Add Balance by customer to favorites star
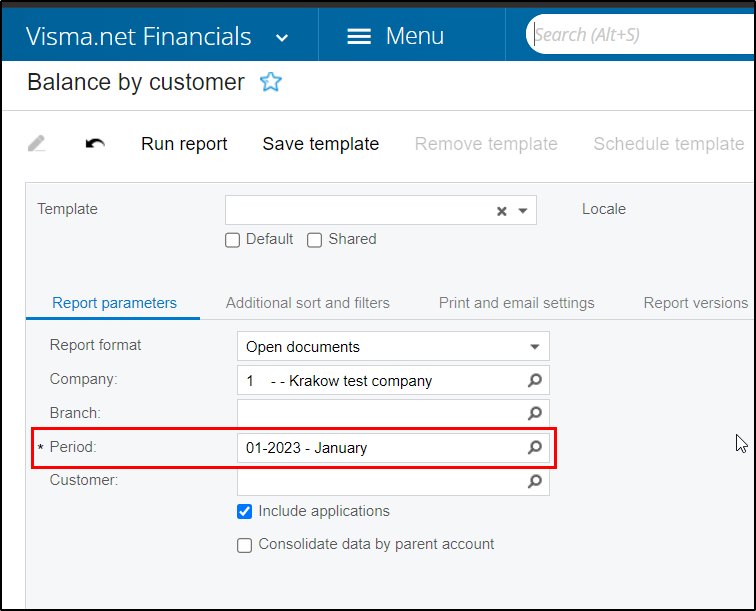This screenshot has width=756, height=611. (270, 81)
